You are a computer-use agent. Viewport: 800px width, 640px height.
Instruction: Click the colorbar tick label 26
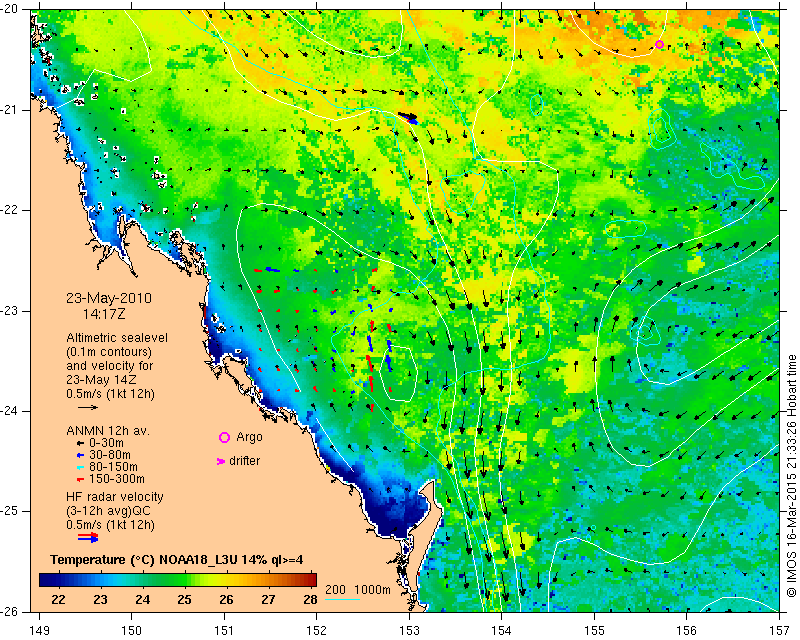[x=226, y=600]
